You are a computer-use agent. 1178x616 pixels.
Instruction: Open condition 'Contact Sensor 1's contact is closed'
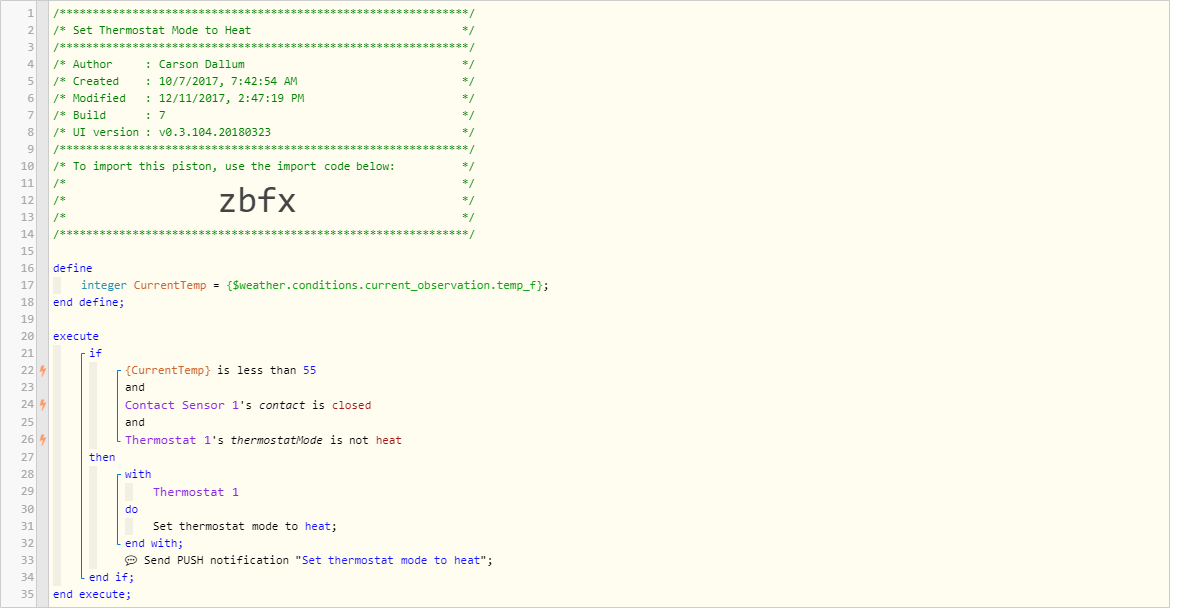point(248,405)
